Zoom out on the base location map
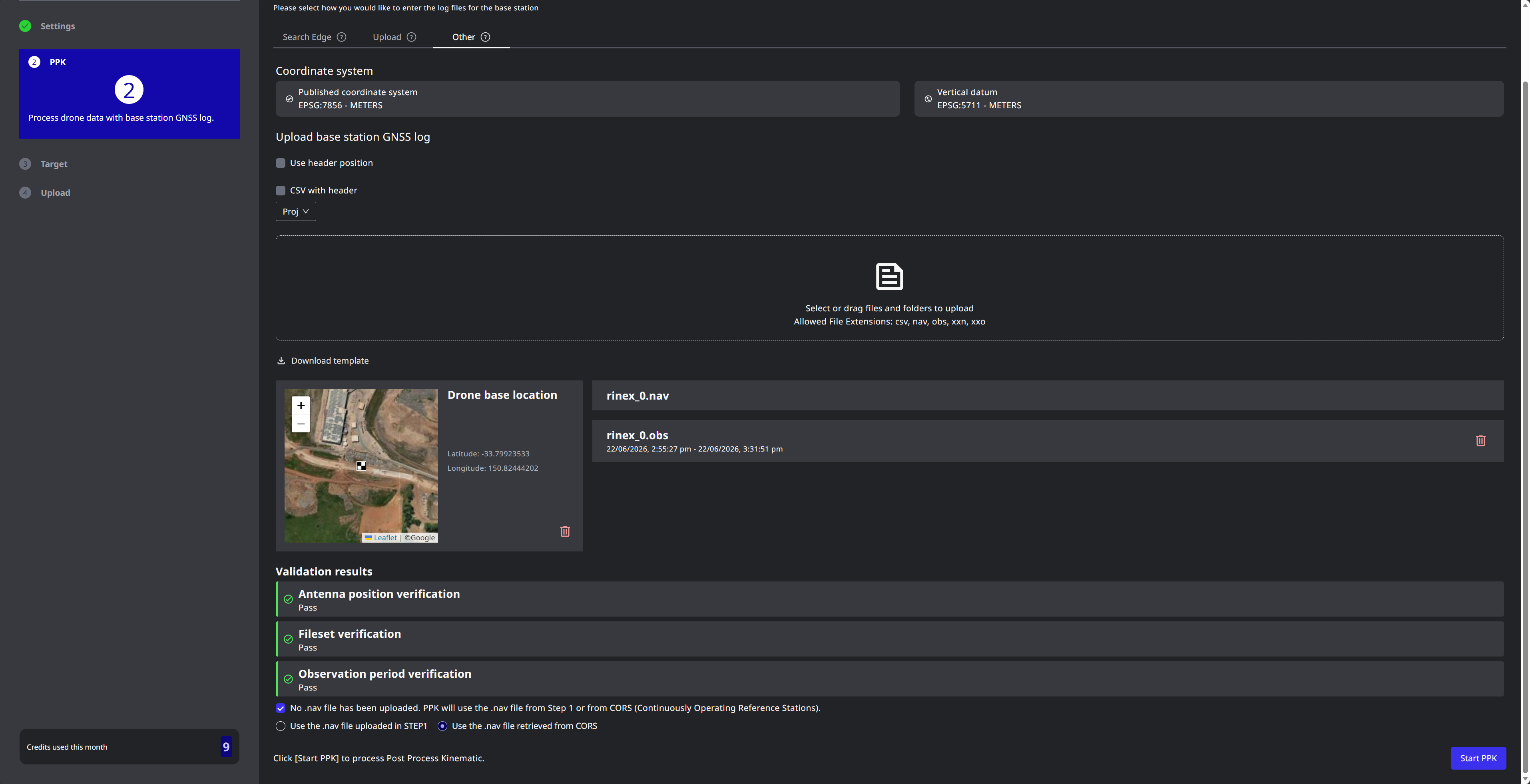The image size is (1530, 784). click(301, 424)
